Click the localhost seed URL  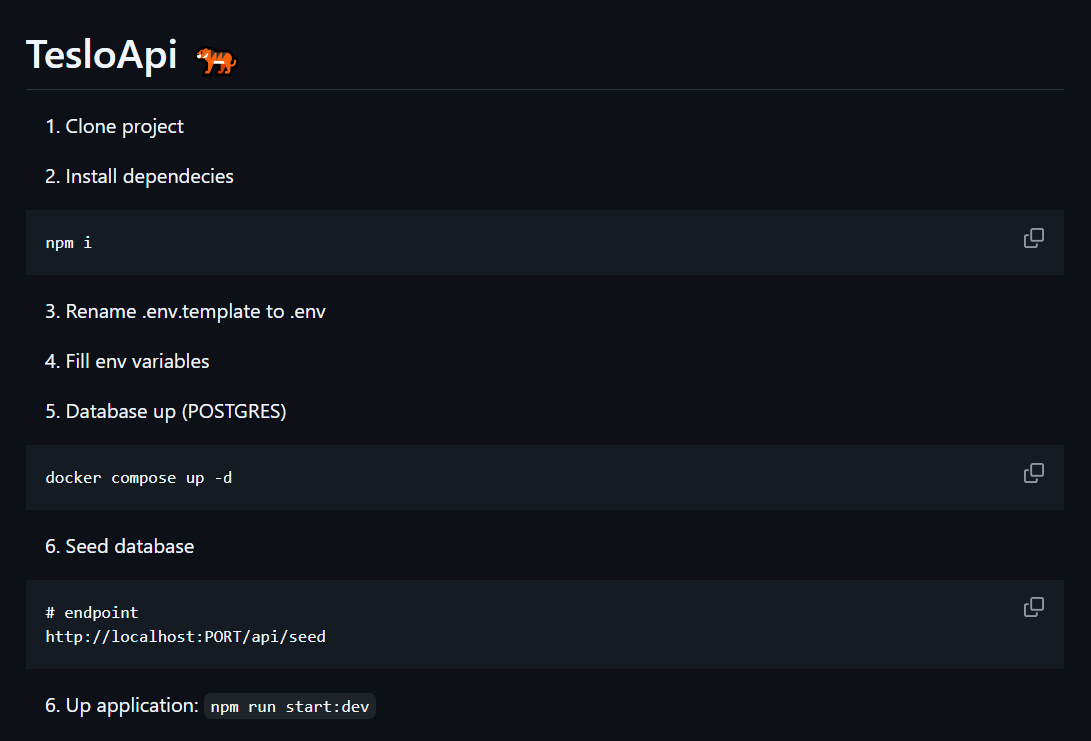(x=186, y=636)
